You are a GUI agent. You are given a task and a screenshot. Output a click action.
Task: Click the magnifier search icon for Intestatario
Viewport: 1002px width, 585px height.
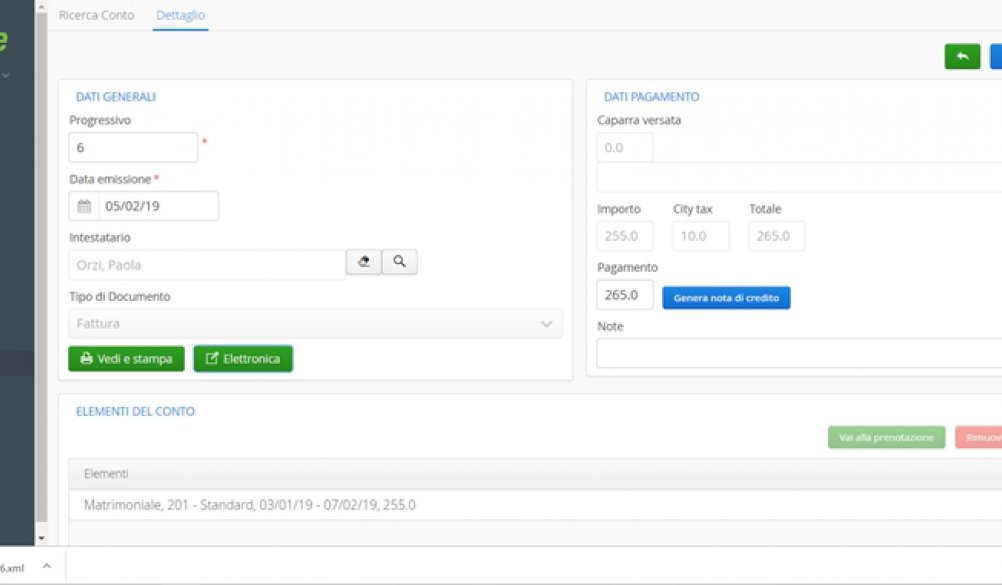(399, 262)
